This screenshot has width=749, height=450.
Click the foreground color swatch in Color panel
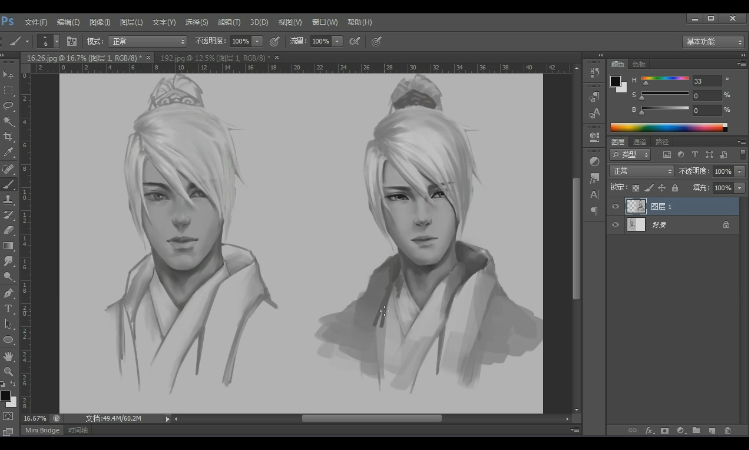click(616, 81)
